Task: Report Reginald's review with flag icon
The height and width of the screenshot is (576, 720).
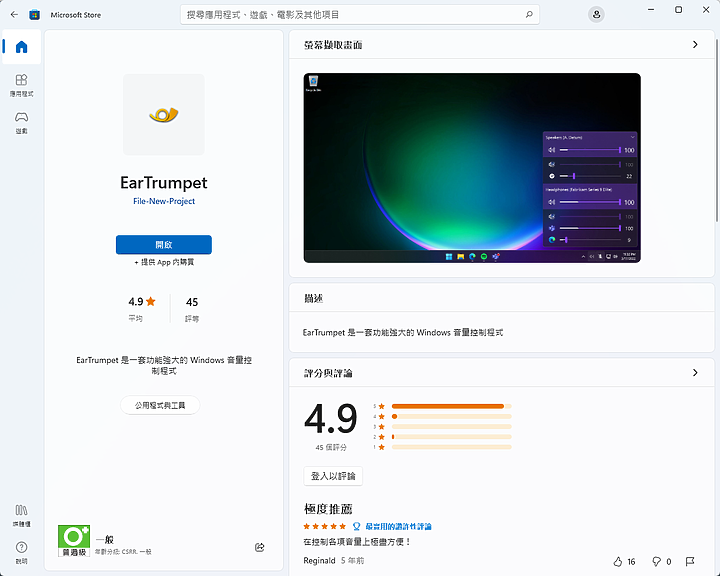Action: tap(690, 561)
